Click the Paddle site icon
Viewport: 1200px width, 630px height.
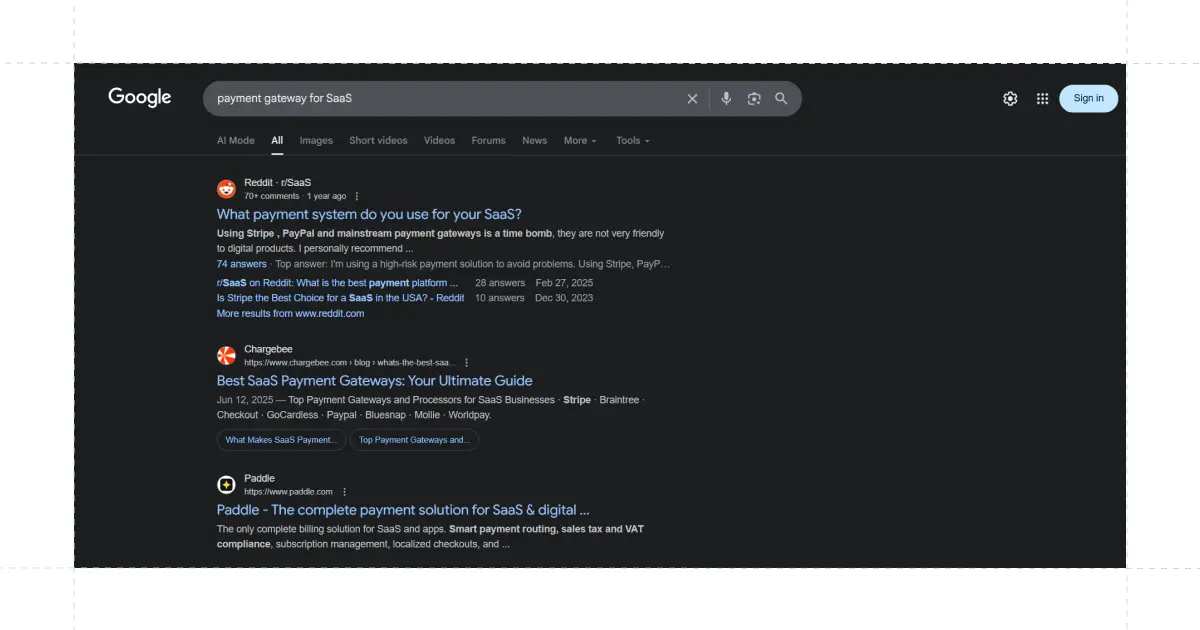coord(226,484)
